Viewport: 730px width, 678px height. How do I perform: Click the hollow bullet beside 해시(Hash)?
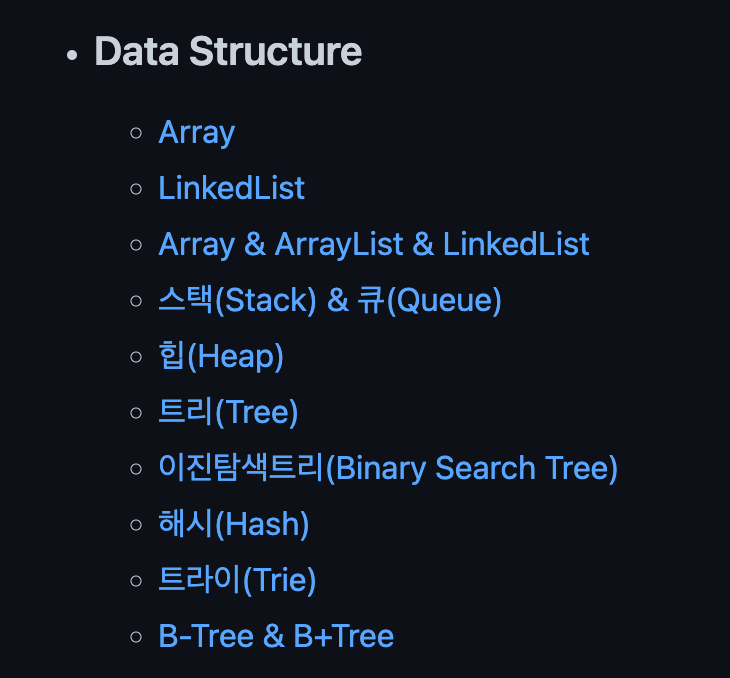136,526
